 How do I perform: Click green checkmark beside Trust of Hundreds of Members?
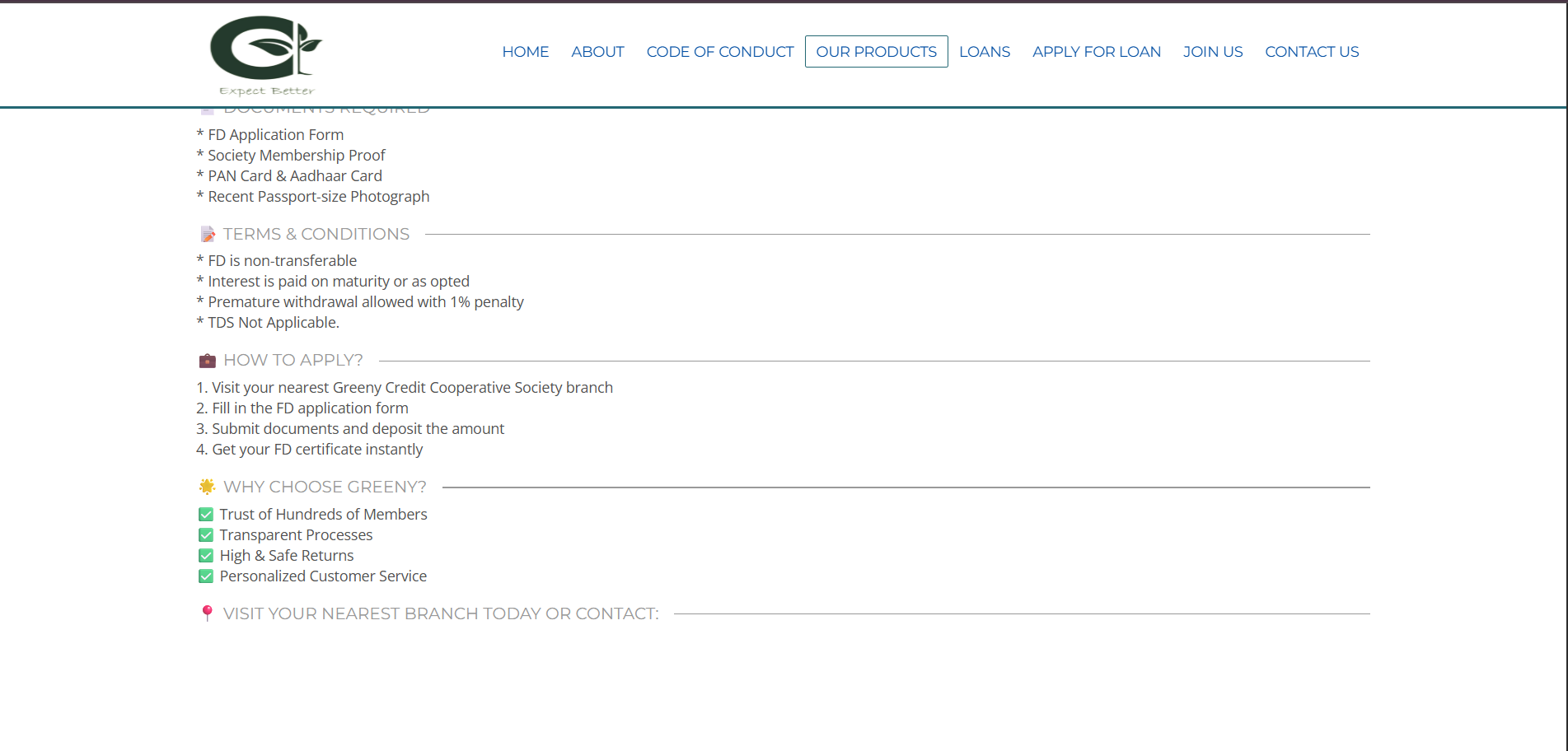206,515
